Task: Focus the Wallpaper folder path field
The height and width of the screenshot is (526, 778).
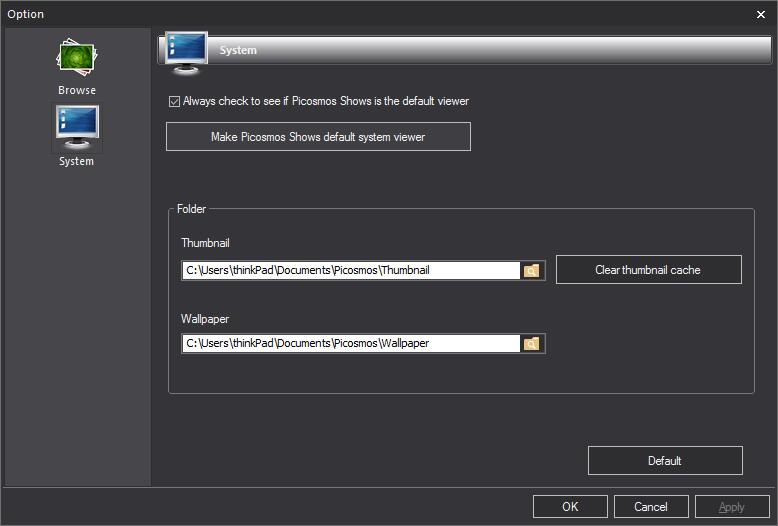Action: [350, 343]
